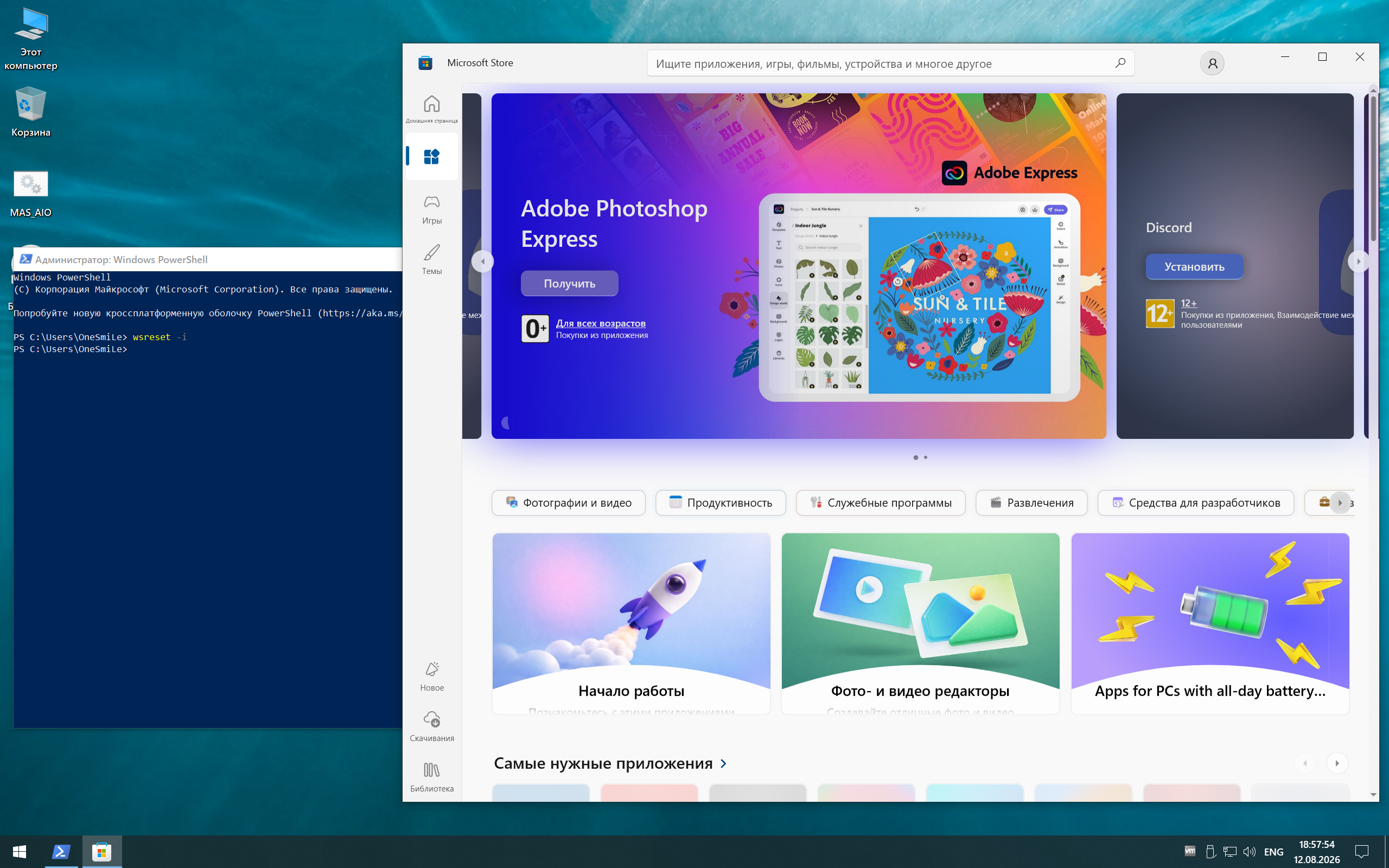1389x868 pixels.
Task: Go to previous page of essential apps
Action: pyautogui.click(x=1305, y=763)
